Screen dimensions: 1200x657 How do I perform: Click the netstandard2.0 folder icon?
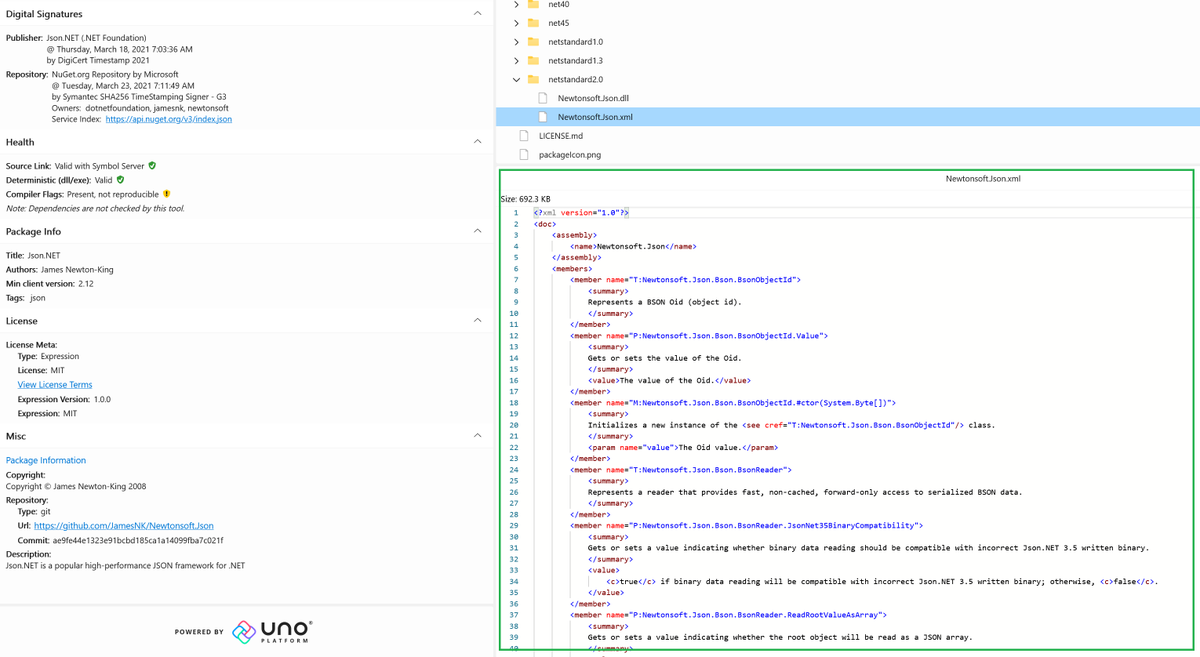coord(533,80)
